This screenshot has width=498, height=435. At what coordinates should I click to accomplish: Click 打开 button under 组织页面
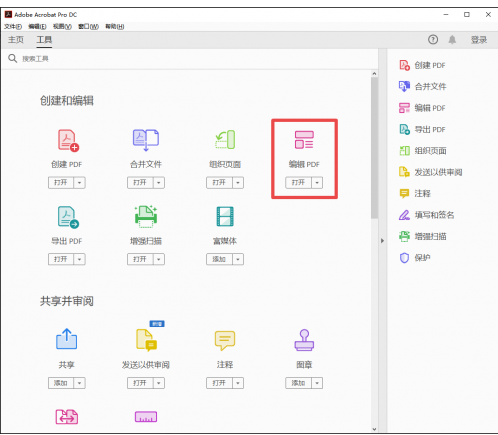click(x=219, y=183)
